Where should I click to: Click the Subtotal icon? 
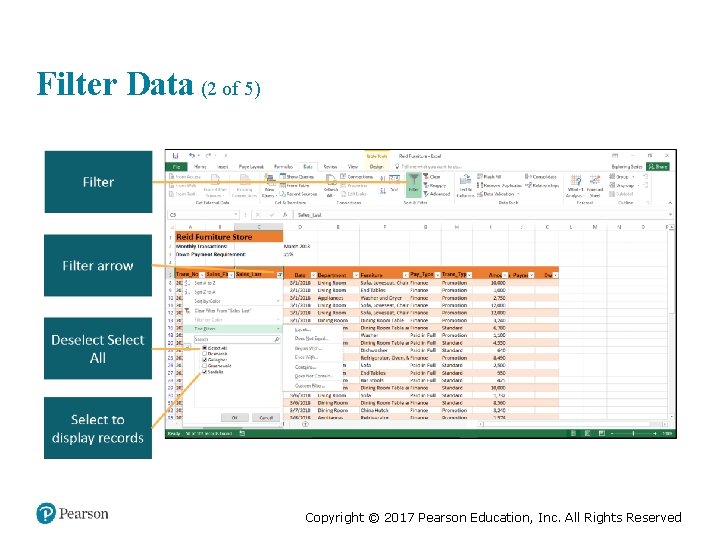[x=612, y=194]
